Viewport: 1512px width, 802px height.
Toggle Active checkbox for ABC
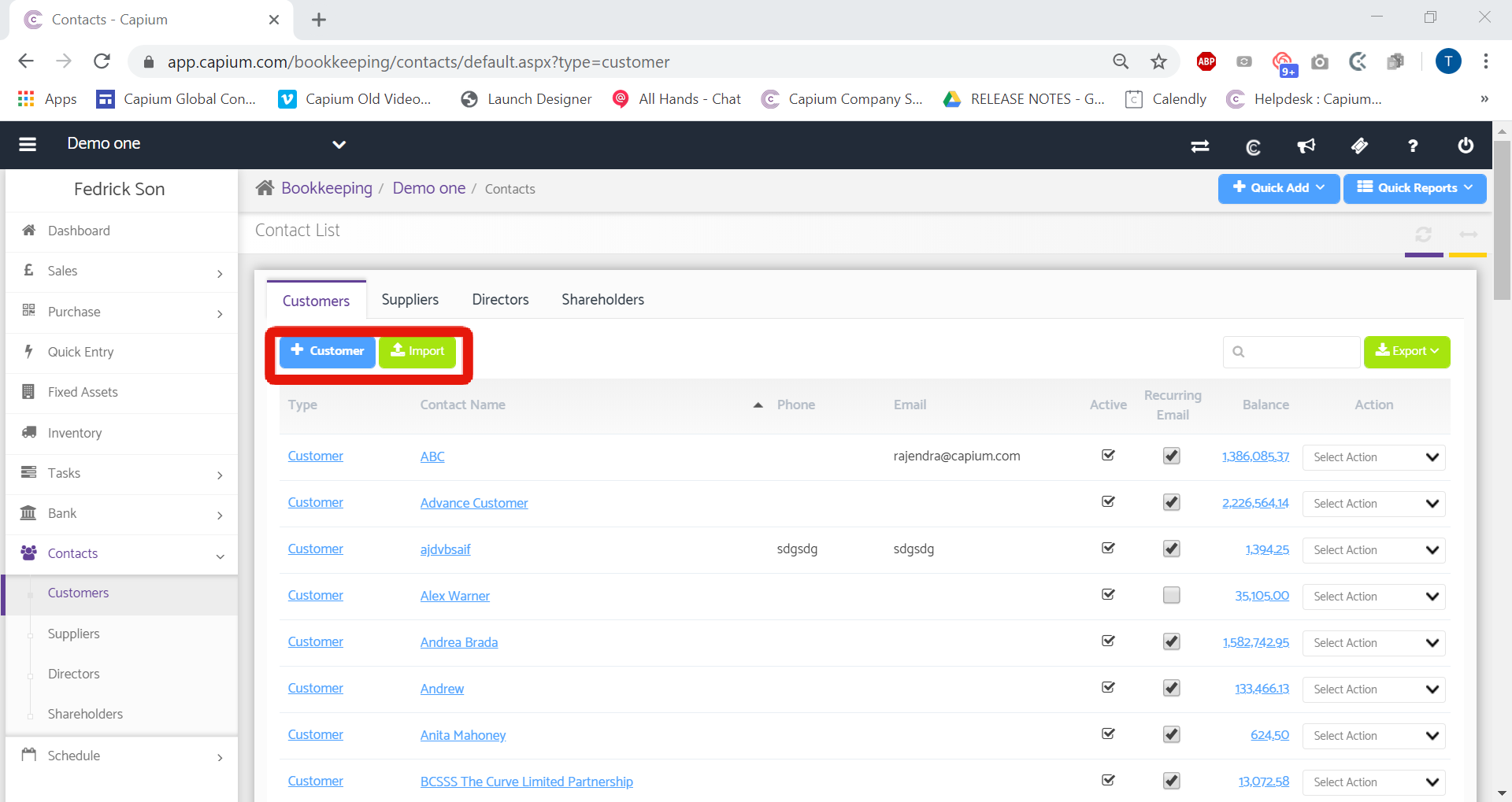tap(1108, 456)
